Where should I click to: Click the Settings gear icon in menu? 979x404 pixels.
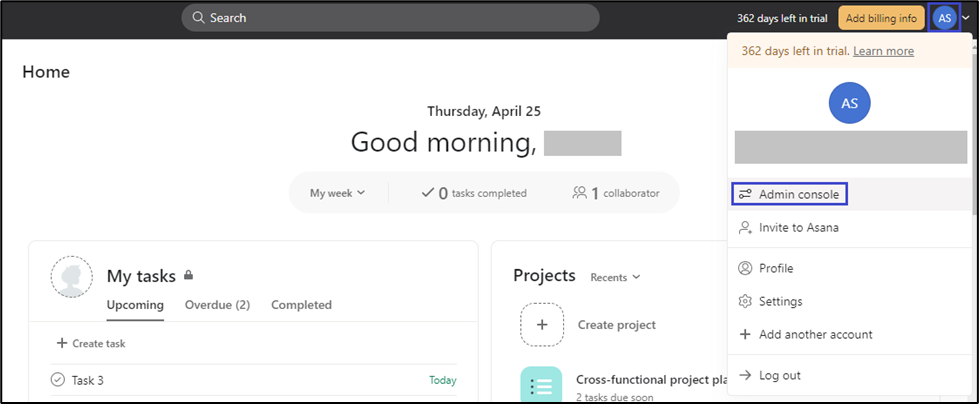(x=744, y=301)
